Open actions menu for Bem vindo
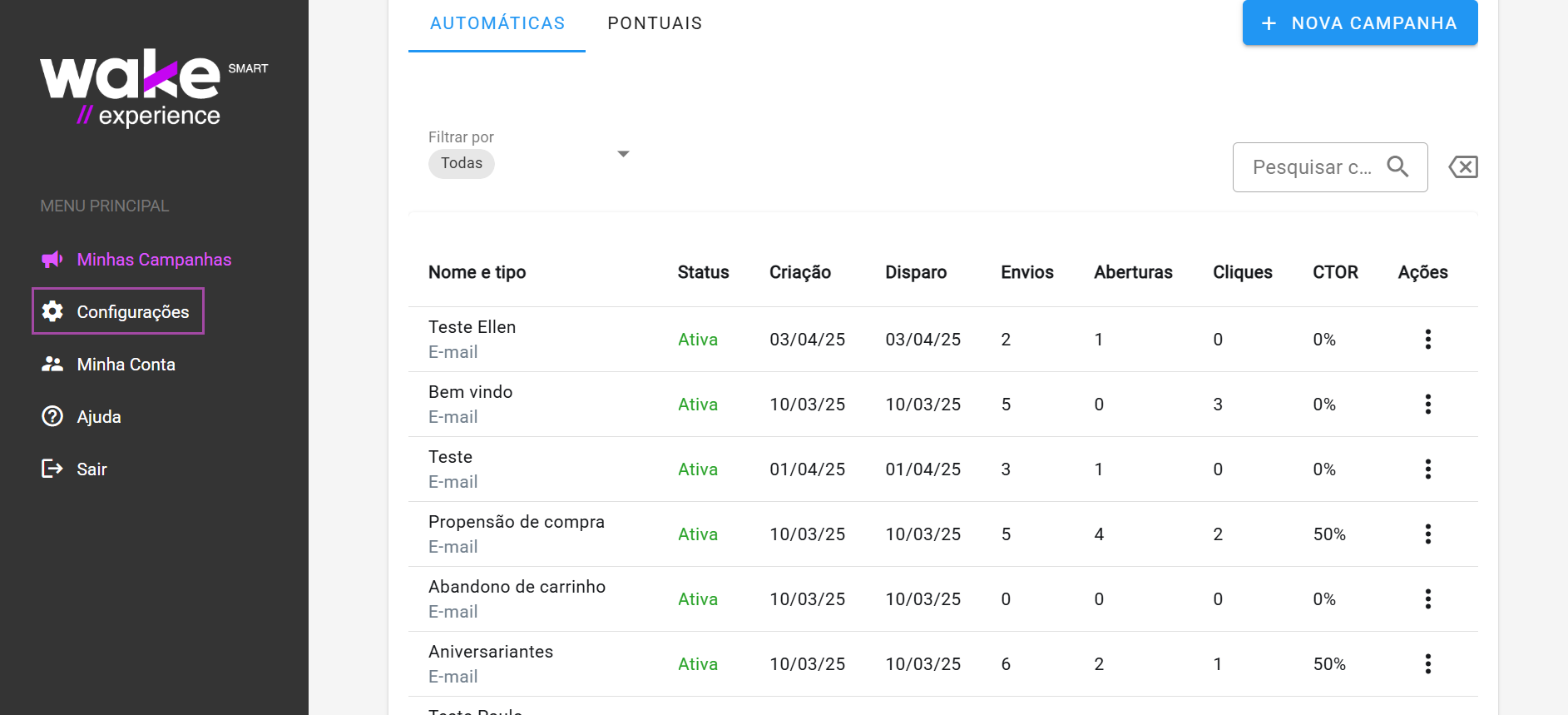This screenshot has height=715, width=1568. [x=1427, y=404]
